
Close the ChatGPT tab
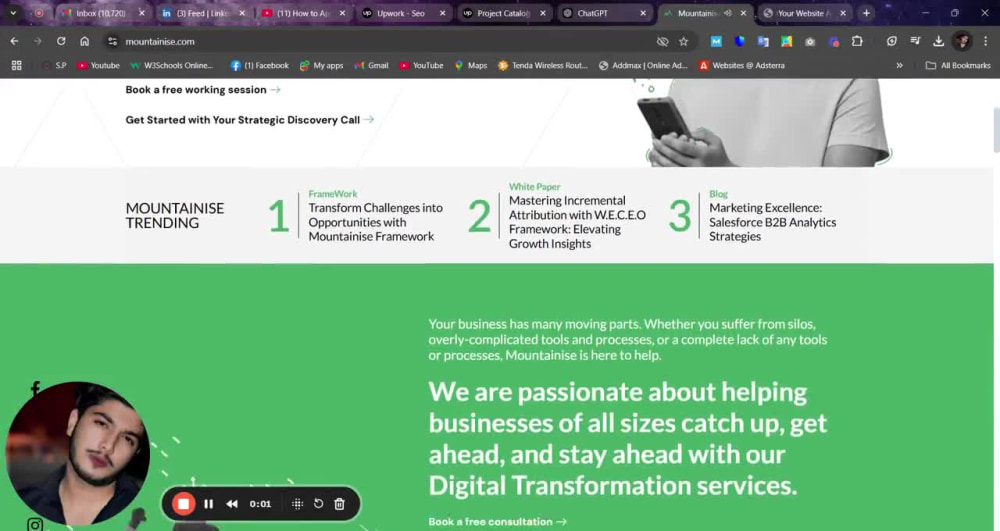(x=643, y=13)
